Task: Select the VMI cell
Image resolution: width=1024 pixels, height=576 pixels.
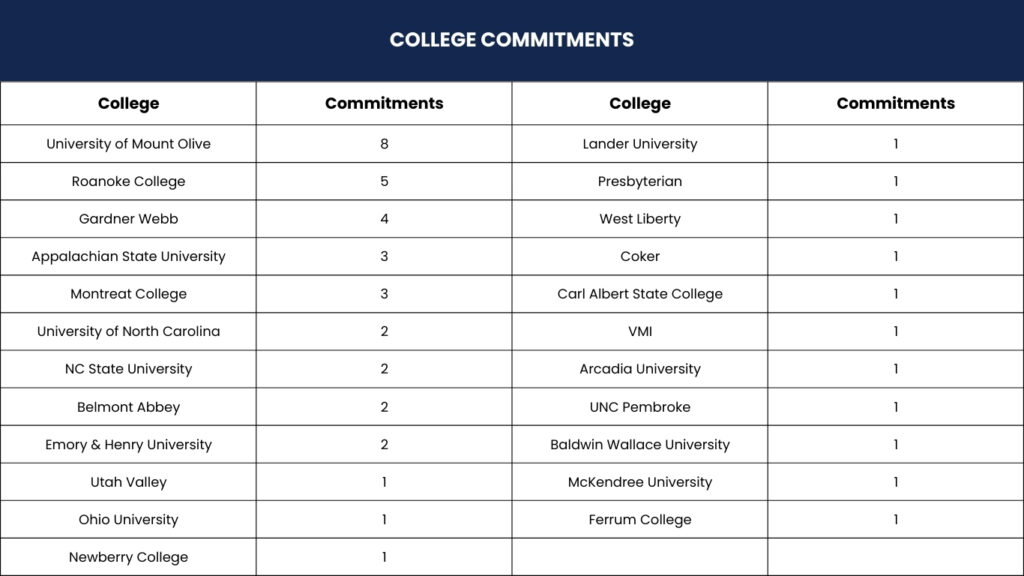Action: 640,332
